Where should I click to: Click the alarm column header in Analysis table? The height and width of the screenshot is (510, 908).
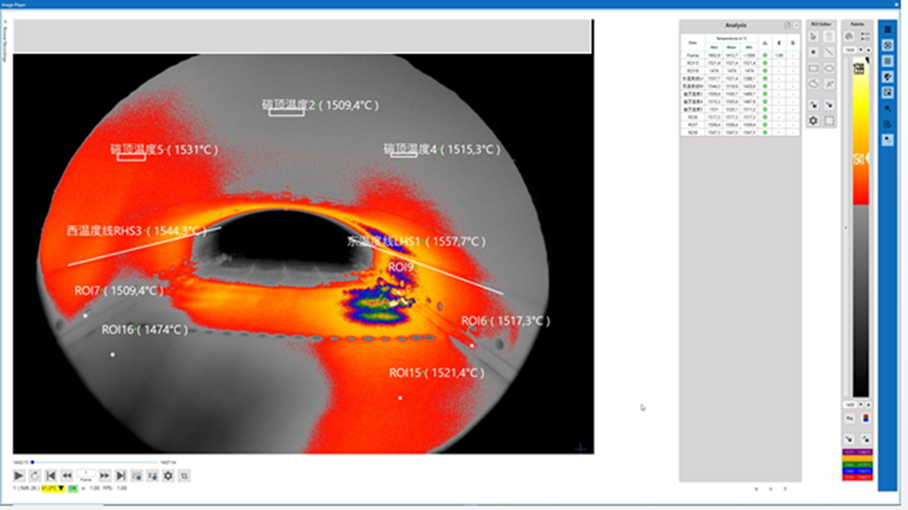tap(765, 43)
